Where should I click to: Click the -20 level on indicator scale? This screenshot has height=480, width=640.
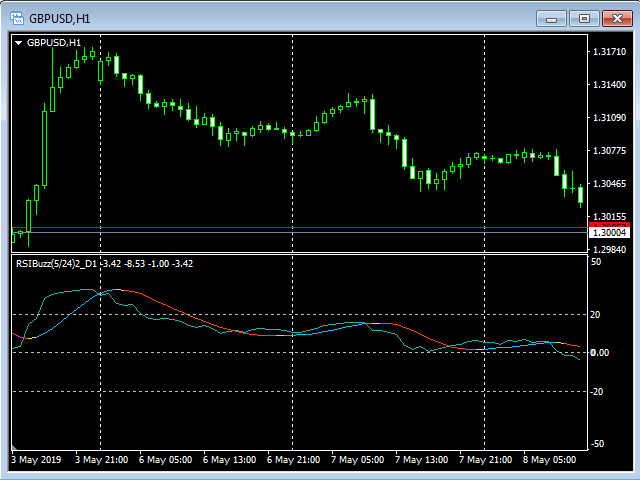click(x=598, y=392)
